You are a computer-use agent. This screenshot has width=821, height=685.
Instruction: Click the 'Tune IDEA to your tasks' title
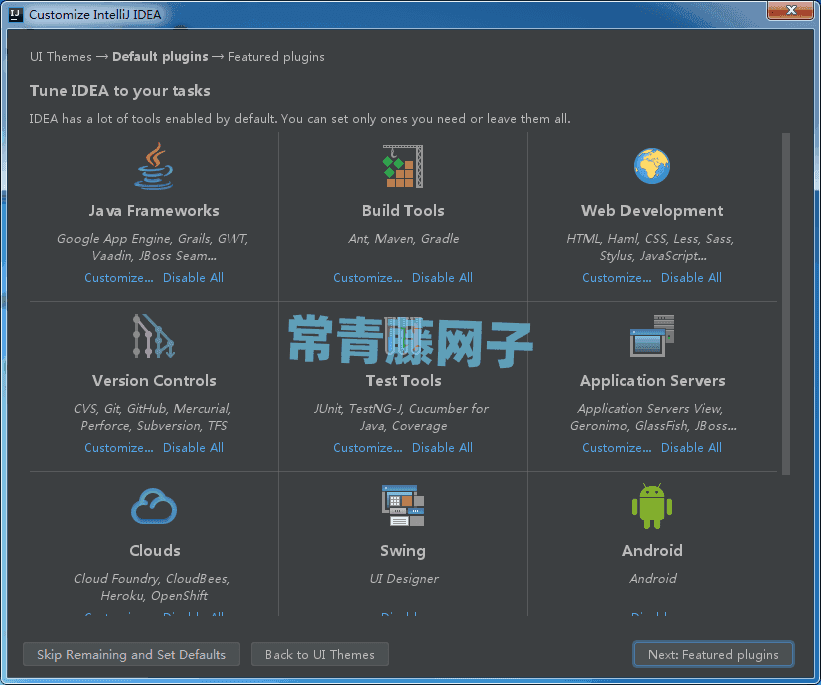tap(120, 91)
